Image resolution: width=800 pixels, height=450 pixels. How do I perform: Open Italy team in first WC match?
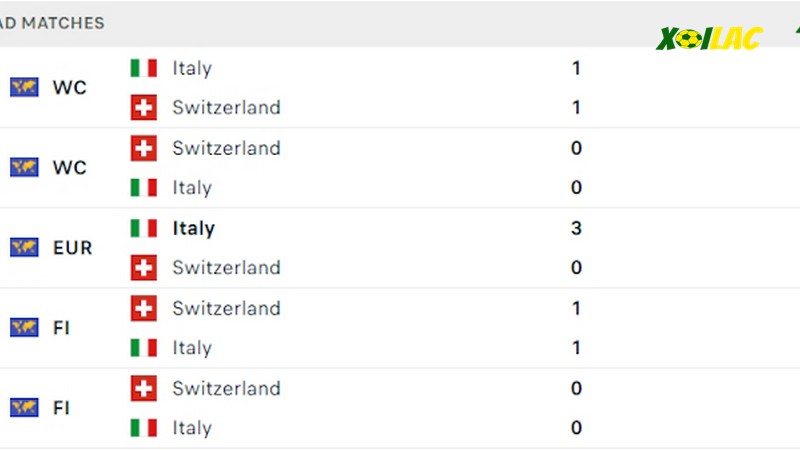pos(192,68)
